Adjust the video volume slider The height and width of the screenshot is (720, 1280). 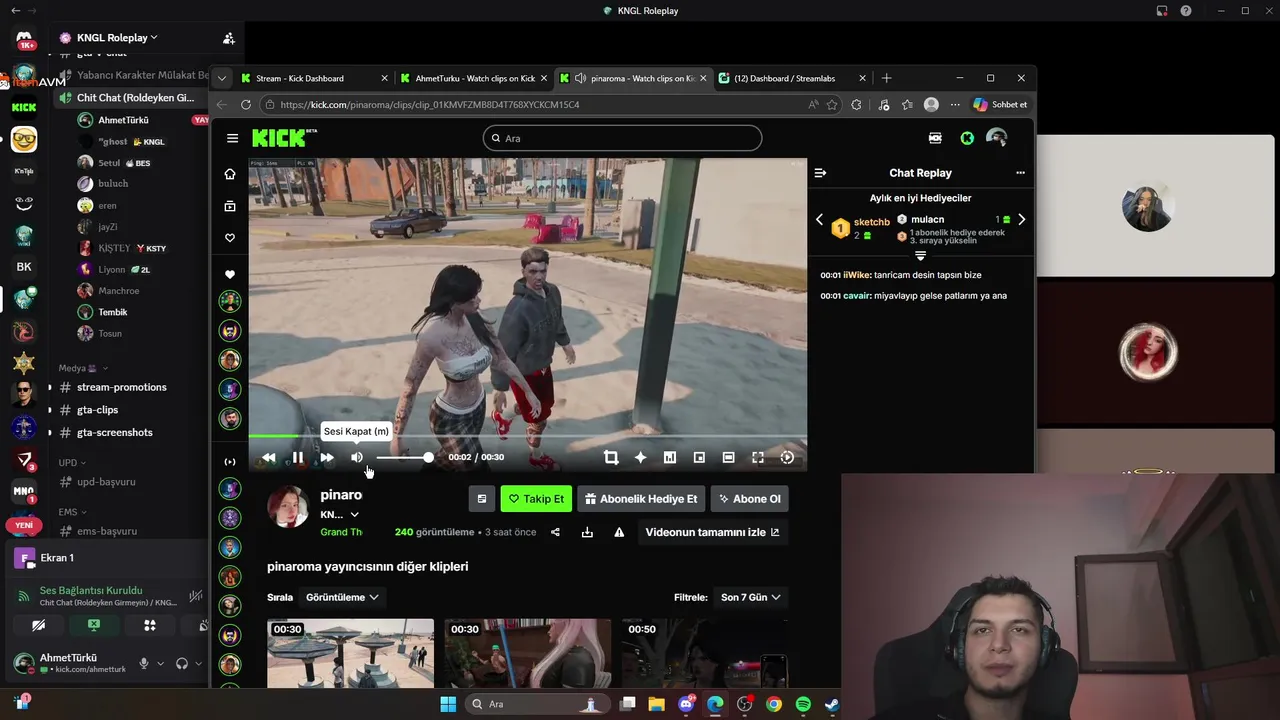(x=404, y=457)
